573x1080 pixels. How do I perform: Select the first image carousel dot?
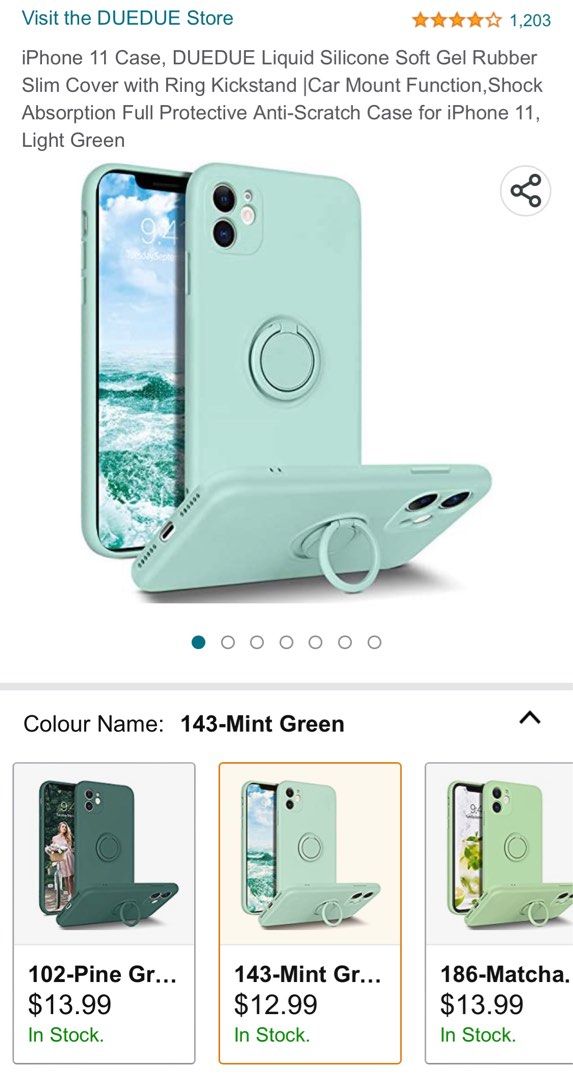[x=198, y=642]
